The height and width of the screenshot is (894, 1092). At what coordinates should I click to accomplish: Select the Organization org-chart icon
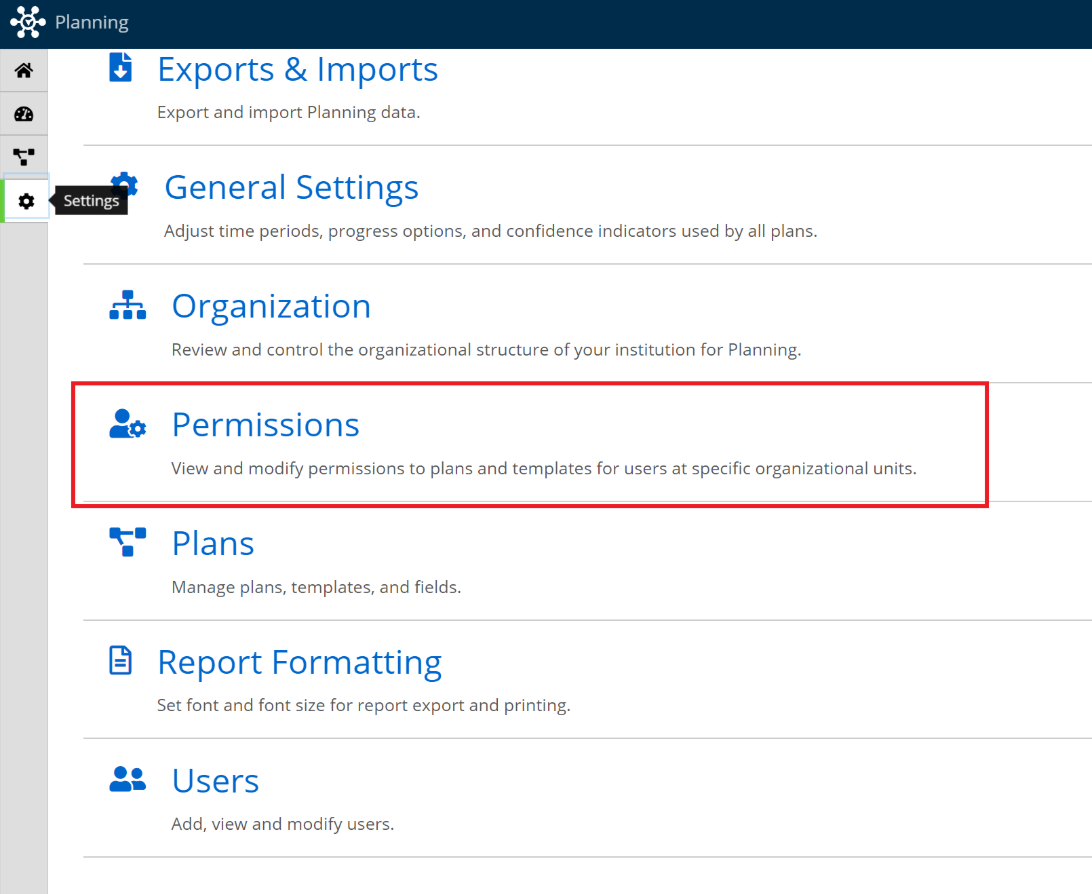(127, 304)
